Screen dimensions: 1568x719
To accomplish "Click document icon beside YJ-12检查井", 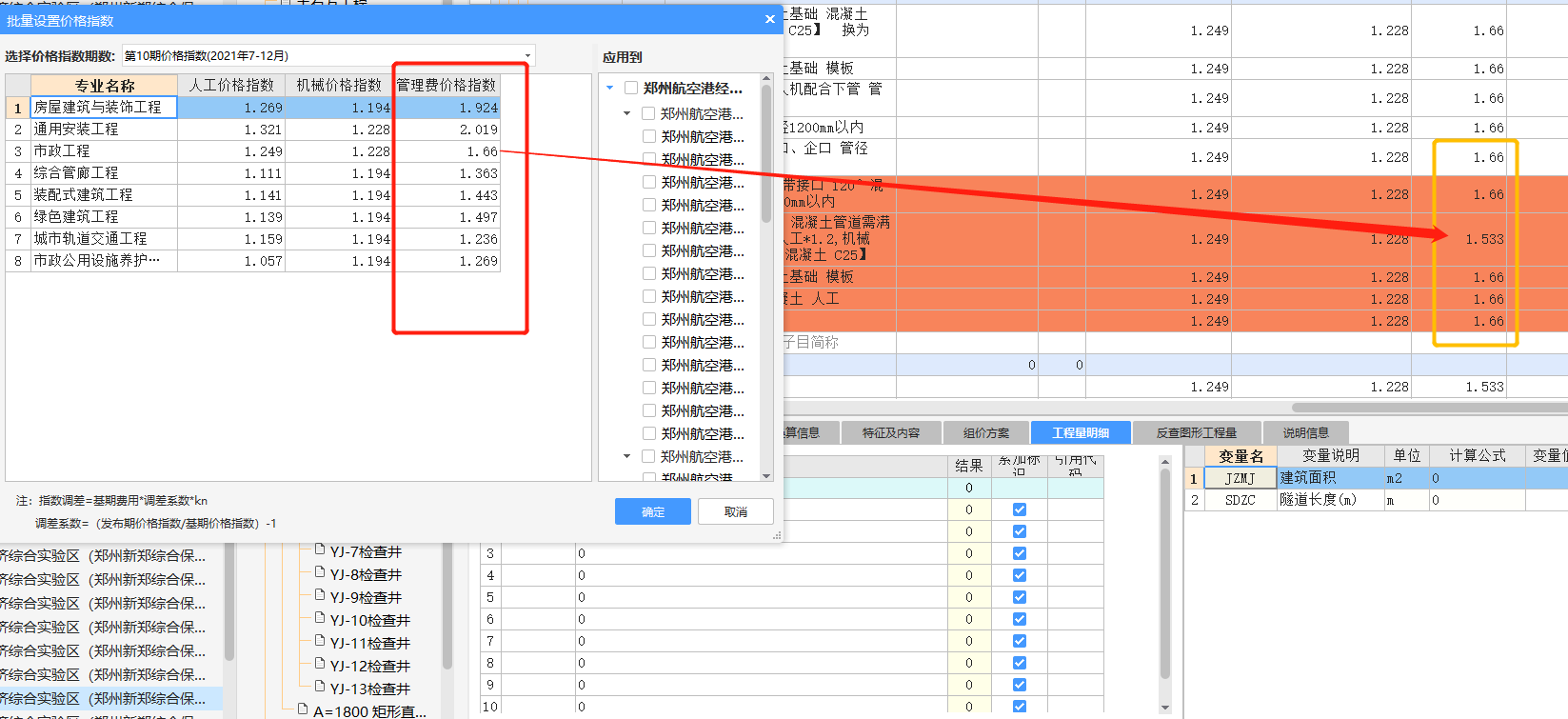I will [x=320, y=664].
